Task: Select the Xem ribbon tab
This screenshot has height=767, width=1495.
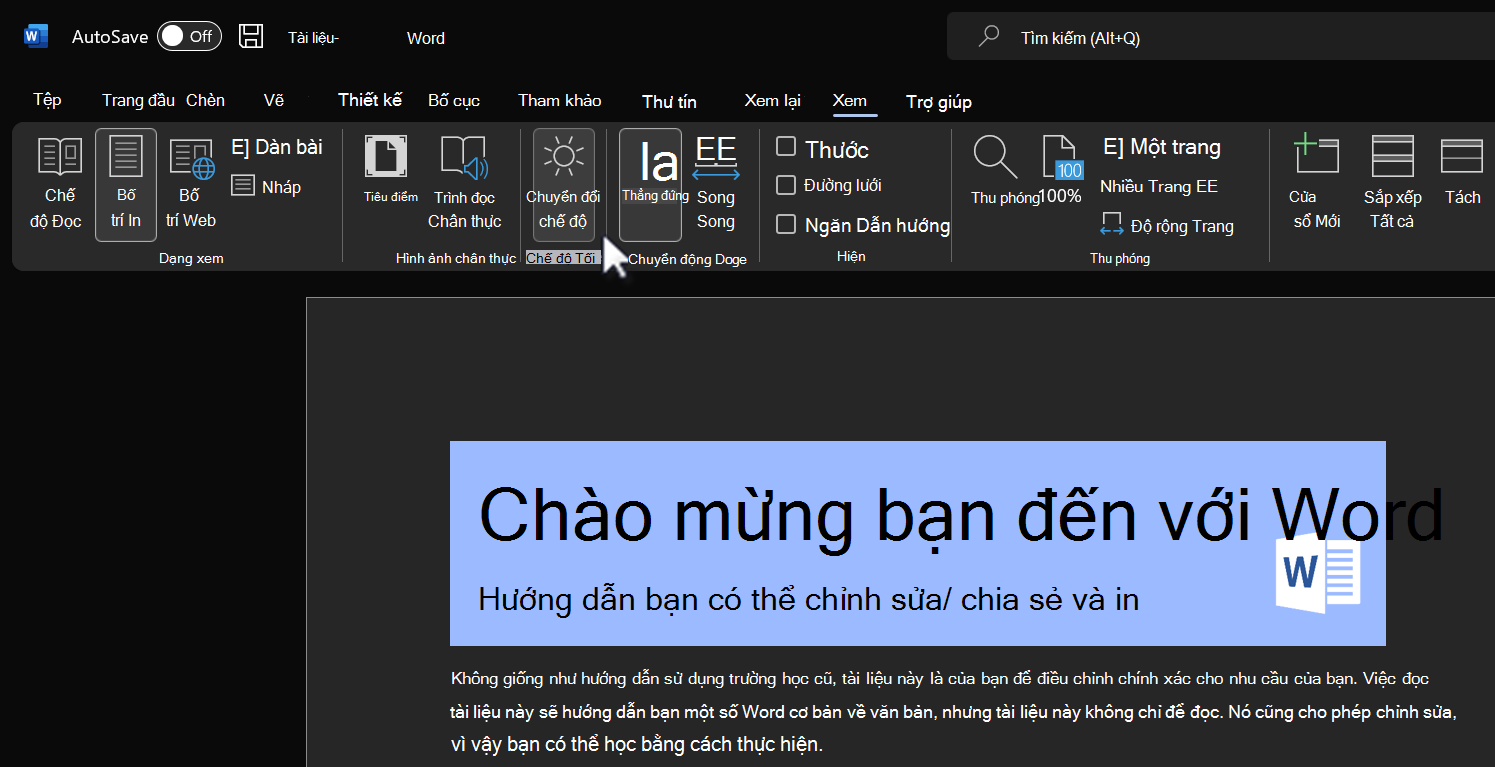Action: coord(850,100)
